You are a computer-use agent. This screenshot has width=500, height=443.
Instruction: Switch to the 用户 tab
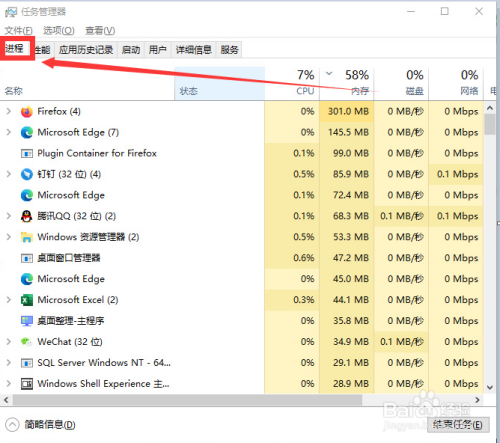158,50
